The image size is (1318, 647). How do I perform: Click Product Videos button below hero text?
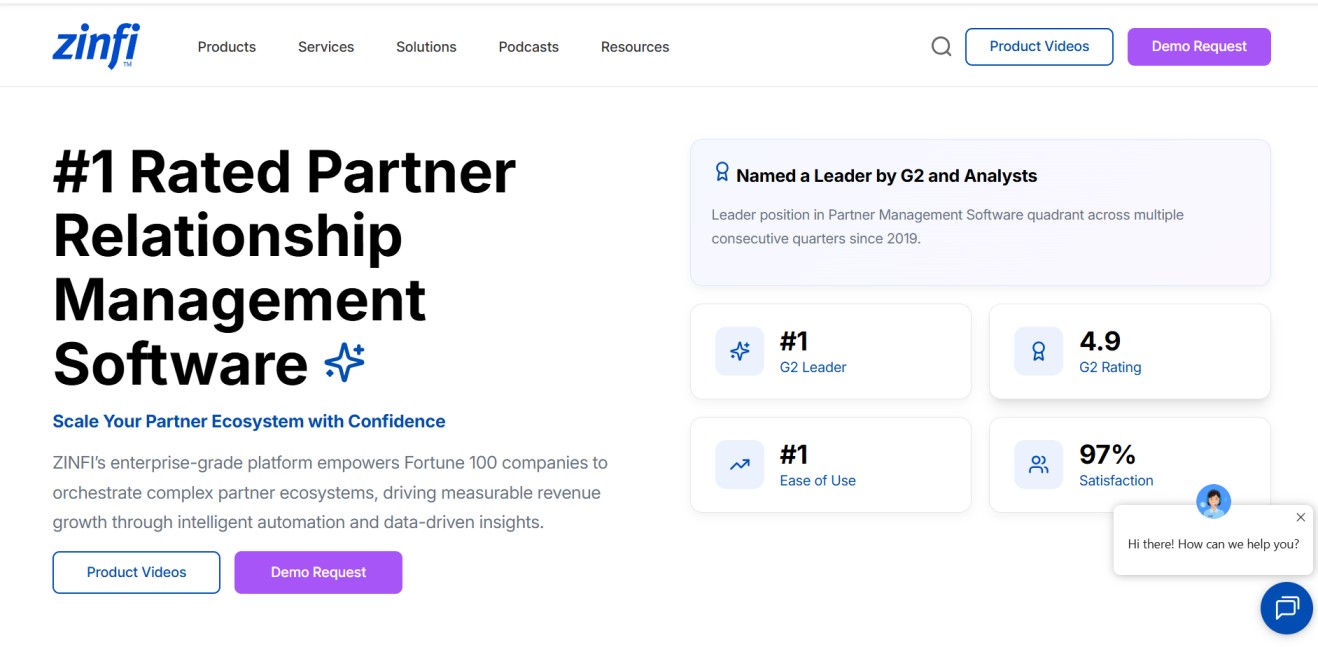(136, 572)
